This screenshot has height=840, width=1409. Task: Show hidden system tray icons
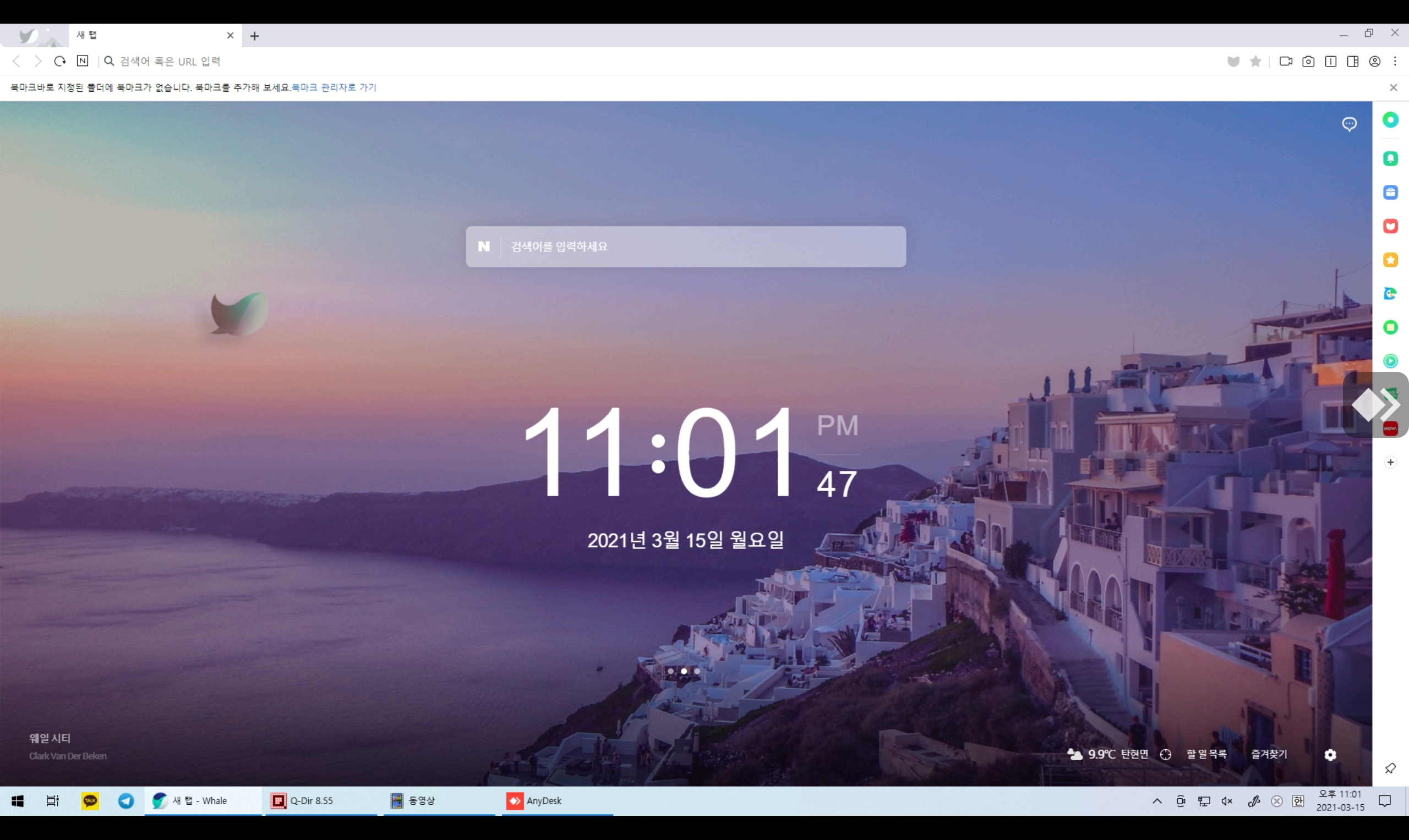coord(1157,801)
